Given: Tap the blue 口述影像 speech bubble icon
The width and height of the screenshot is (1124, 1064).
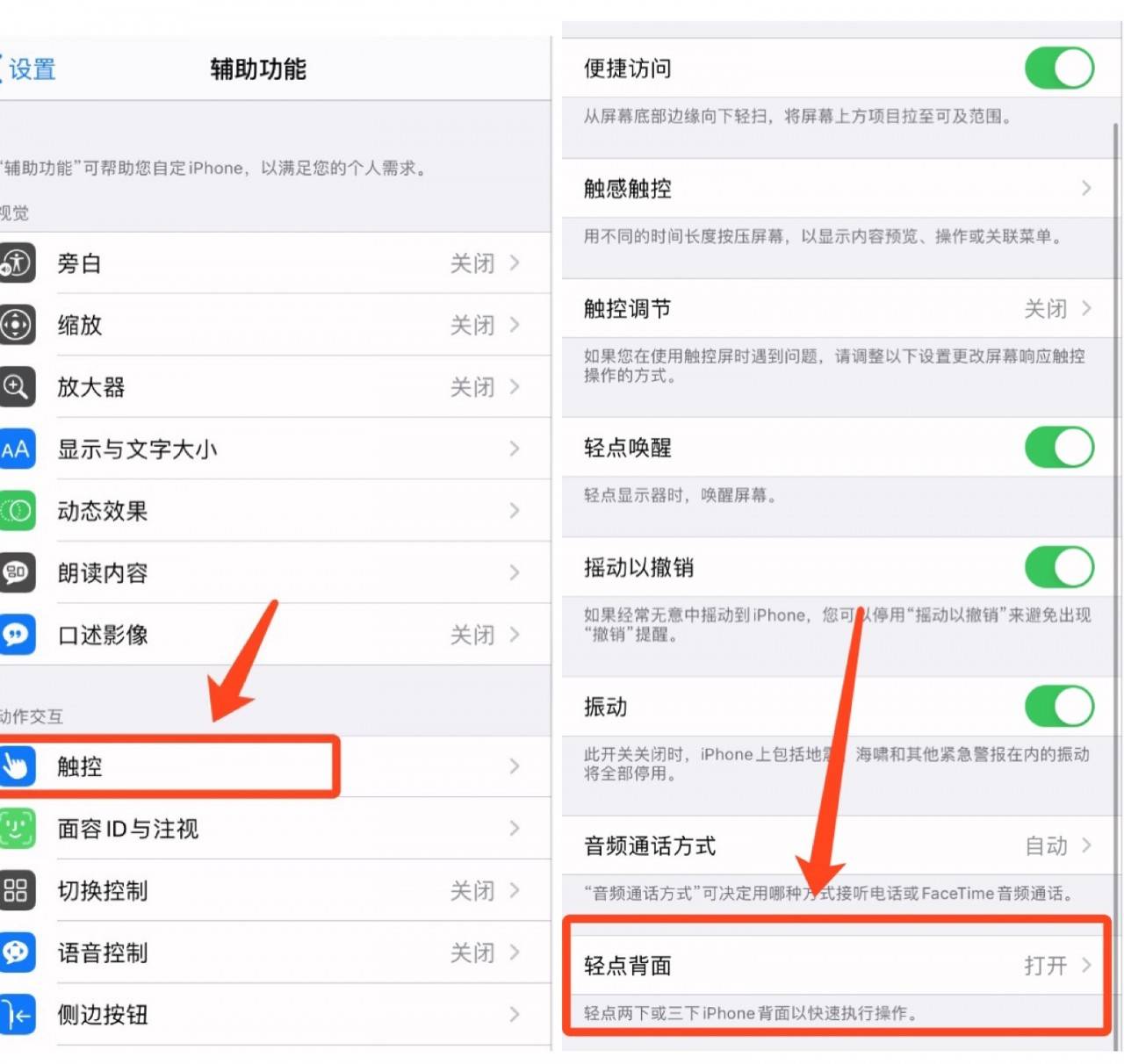Looking at the screenshot, I should [x=17, y=634].
